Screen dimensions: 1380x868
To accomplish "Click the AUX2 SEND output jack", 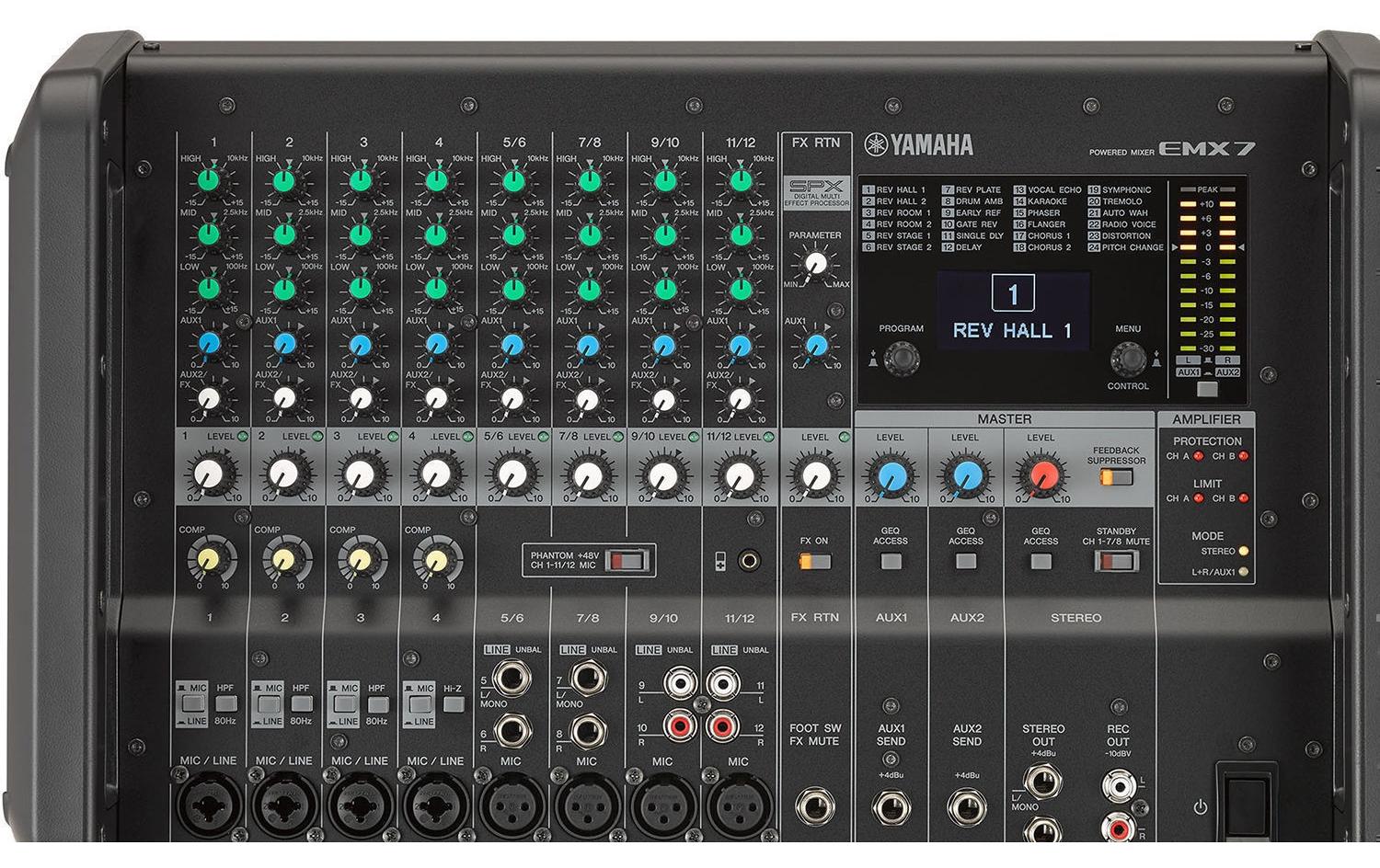I will (x=966, y=809).
